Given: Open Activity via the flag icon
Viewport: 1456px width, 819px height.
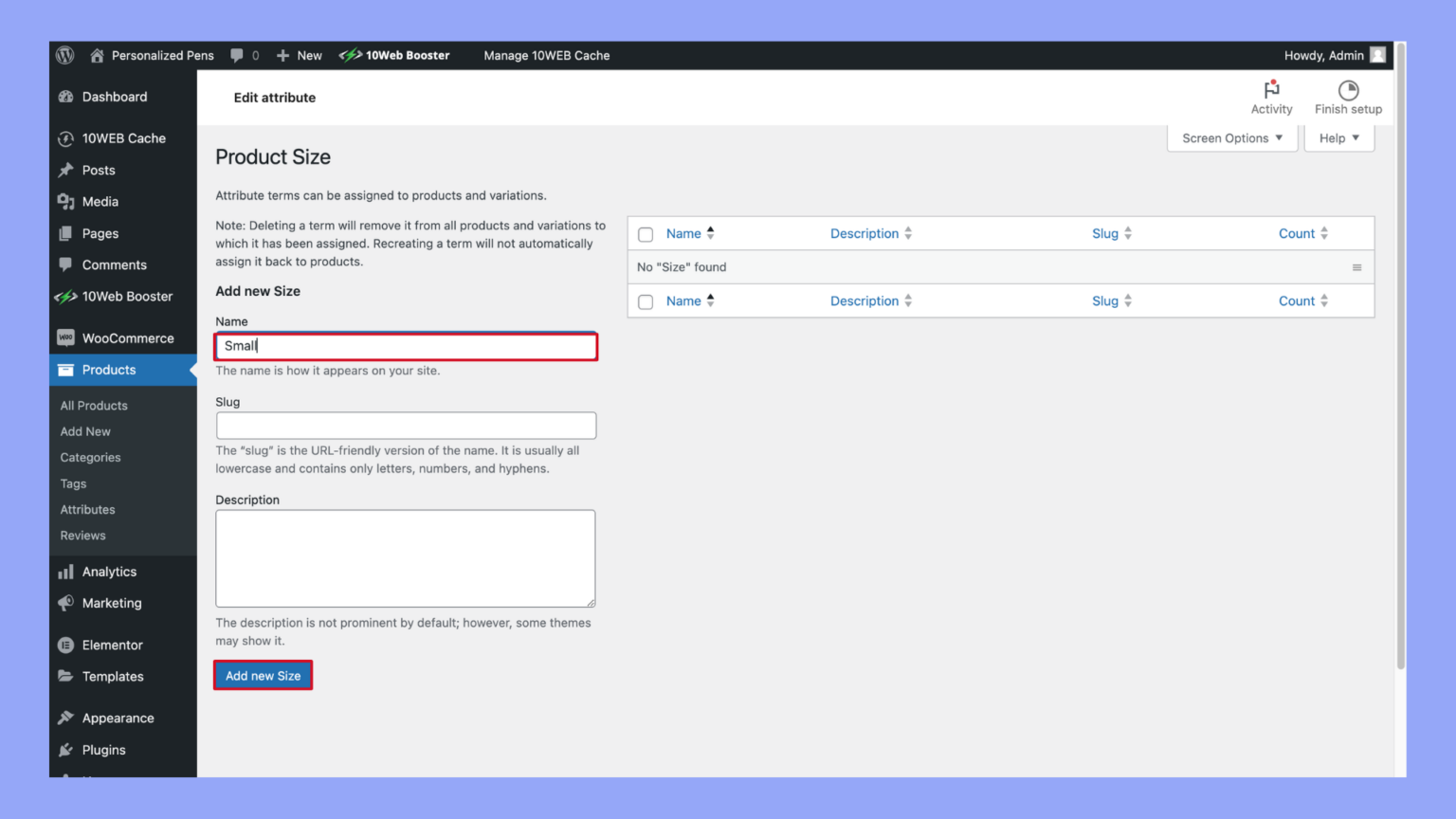Looking at the screenshot, I should pos(1271,91).
